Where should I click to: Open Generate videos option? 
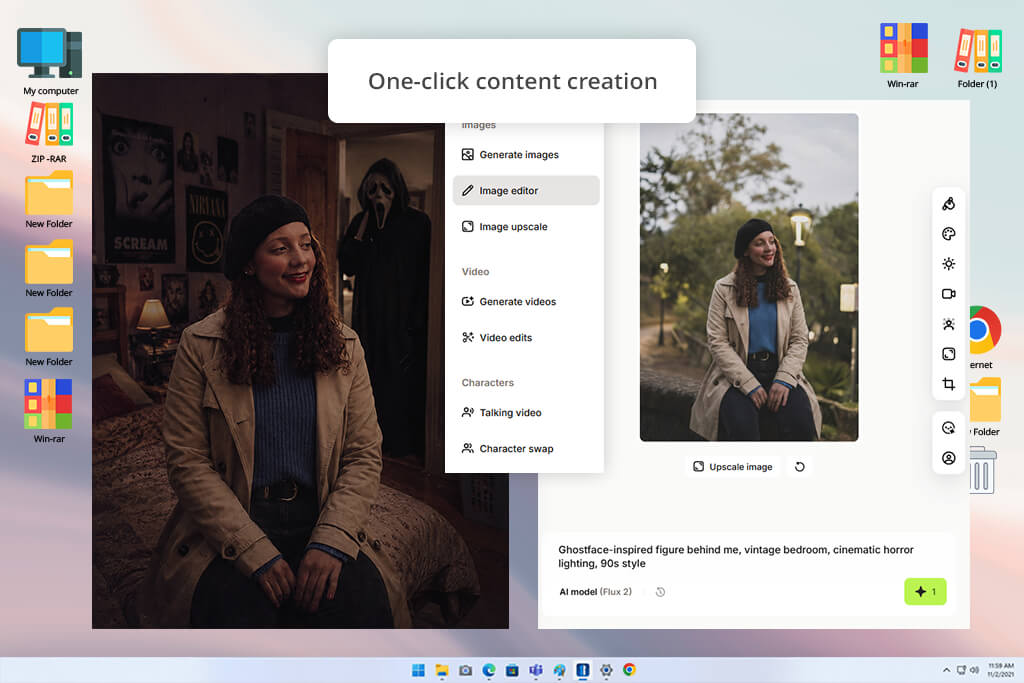pos(525,302)
